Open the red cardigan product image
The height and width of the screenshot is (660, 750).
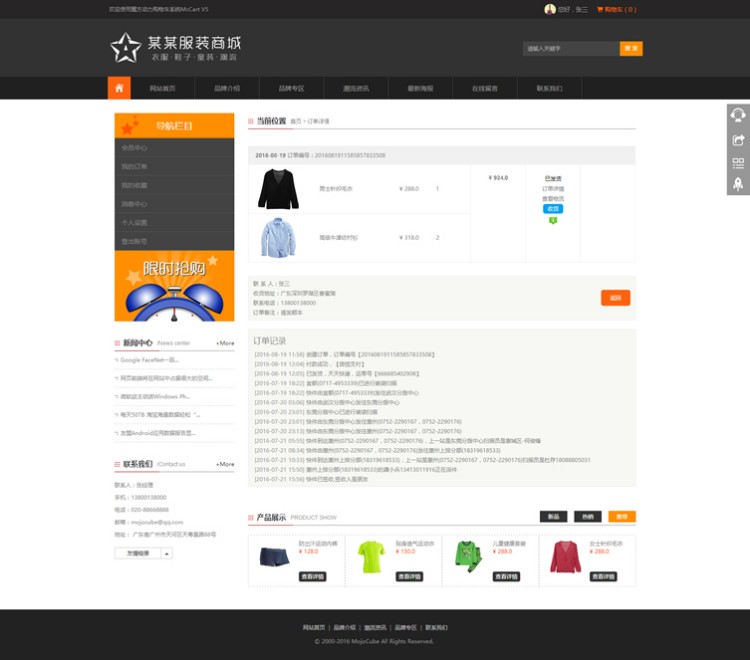[x=565, y=557]
